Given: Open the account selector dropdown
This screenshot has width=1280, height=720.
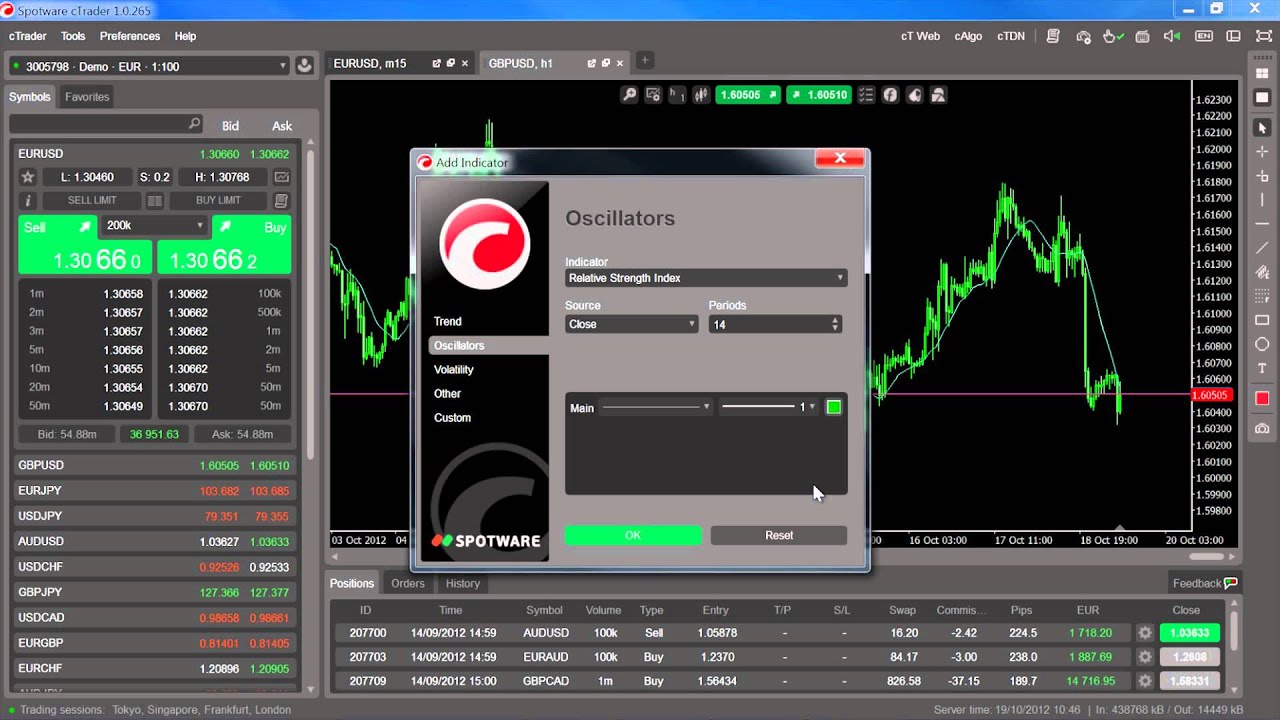Looking at the screenshot, I should tap(148, 66).
